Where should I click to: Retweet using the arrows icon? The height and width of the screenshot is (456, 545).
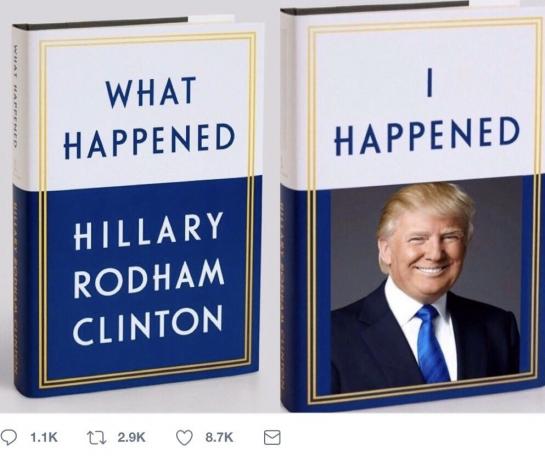coord(96,437)
